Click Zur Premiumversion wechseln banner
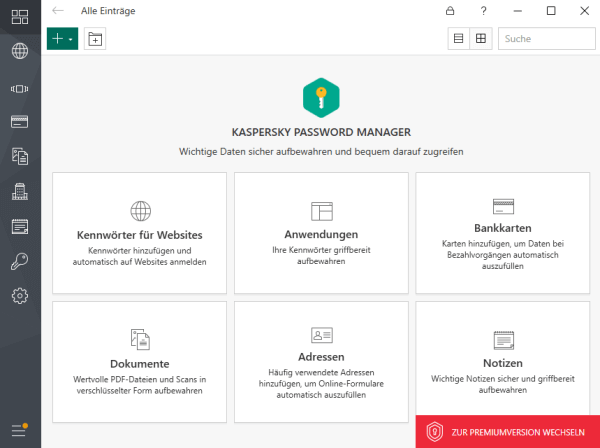Image resolution: width=600 pixels, height=448 pixels. tap(508, 432)
